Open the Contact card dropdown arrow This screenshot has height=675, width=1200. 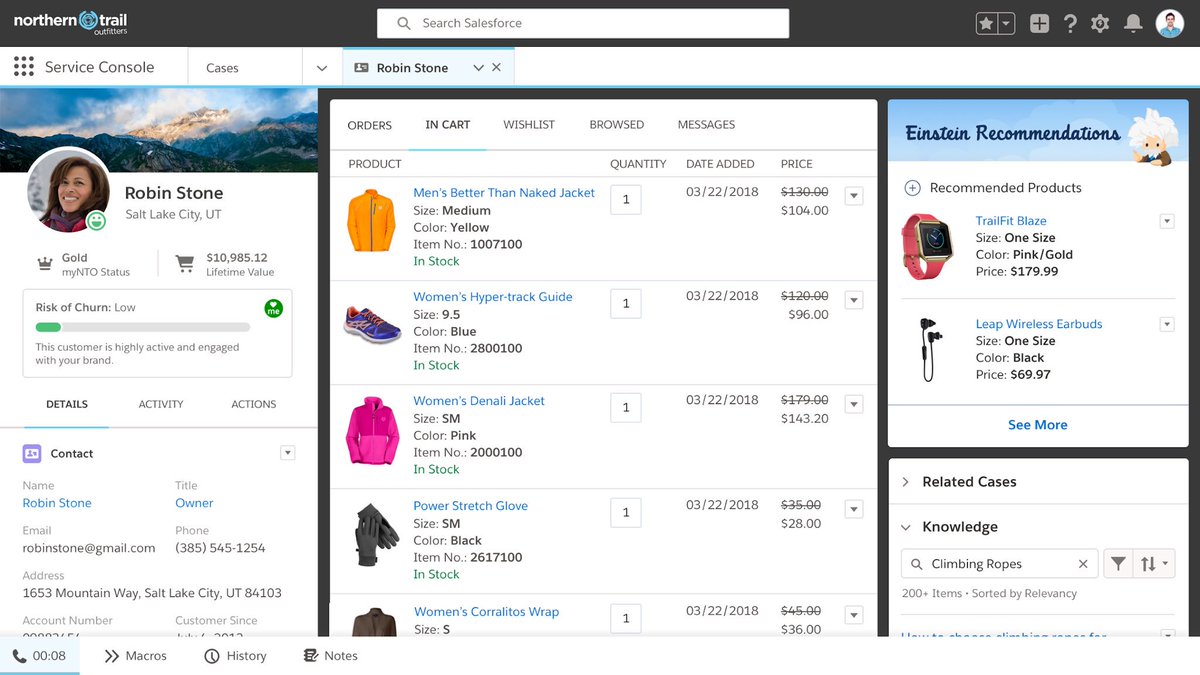click(x=288, y=453)
